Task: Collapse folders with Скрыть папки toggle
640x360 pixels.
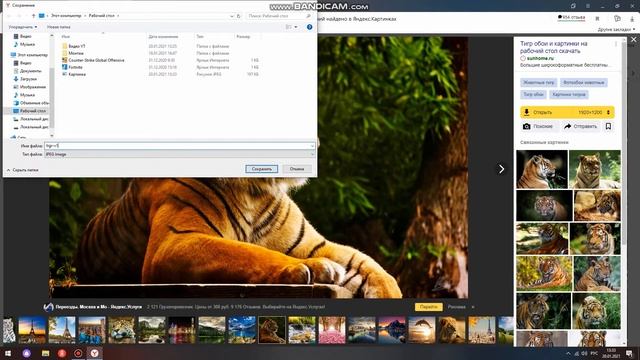Action: 23,170
